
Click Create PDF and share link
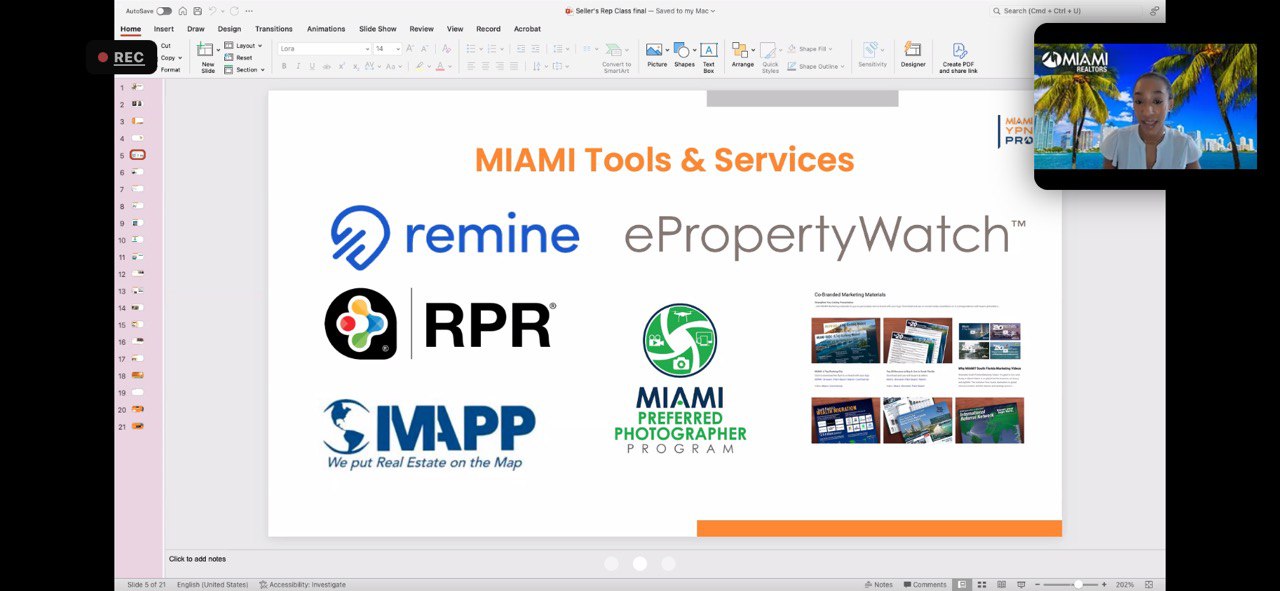(x=958, y=57)
